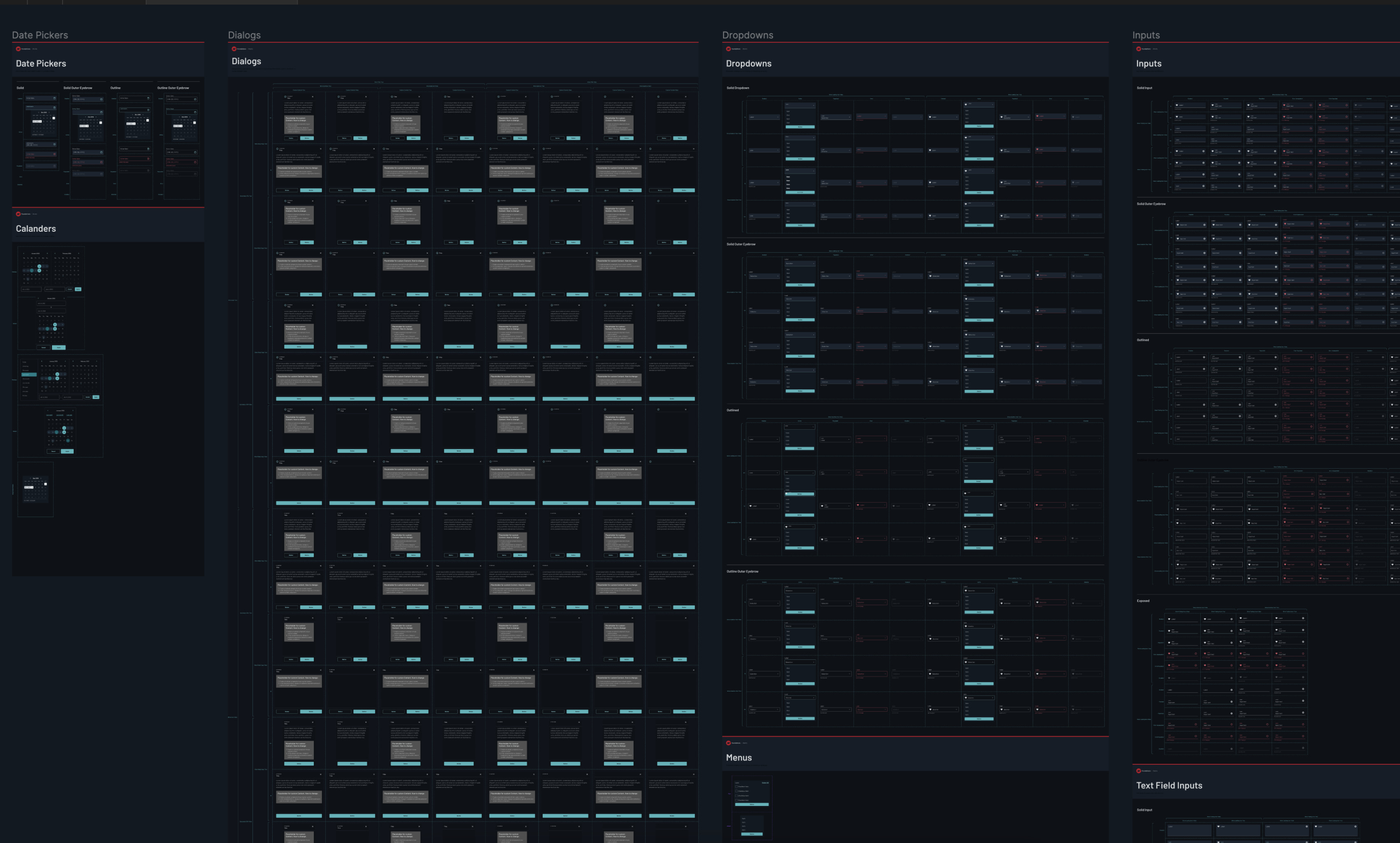
Task: Click the red logo icon above Text Field Inputs
Action: point(1139,771)
